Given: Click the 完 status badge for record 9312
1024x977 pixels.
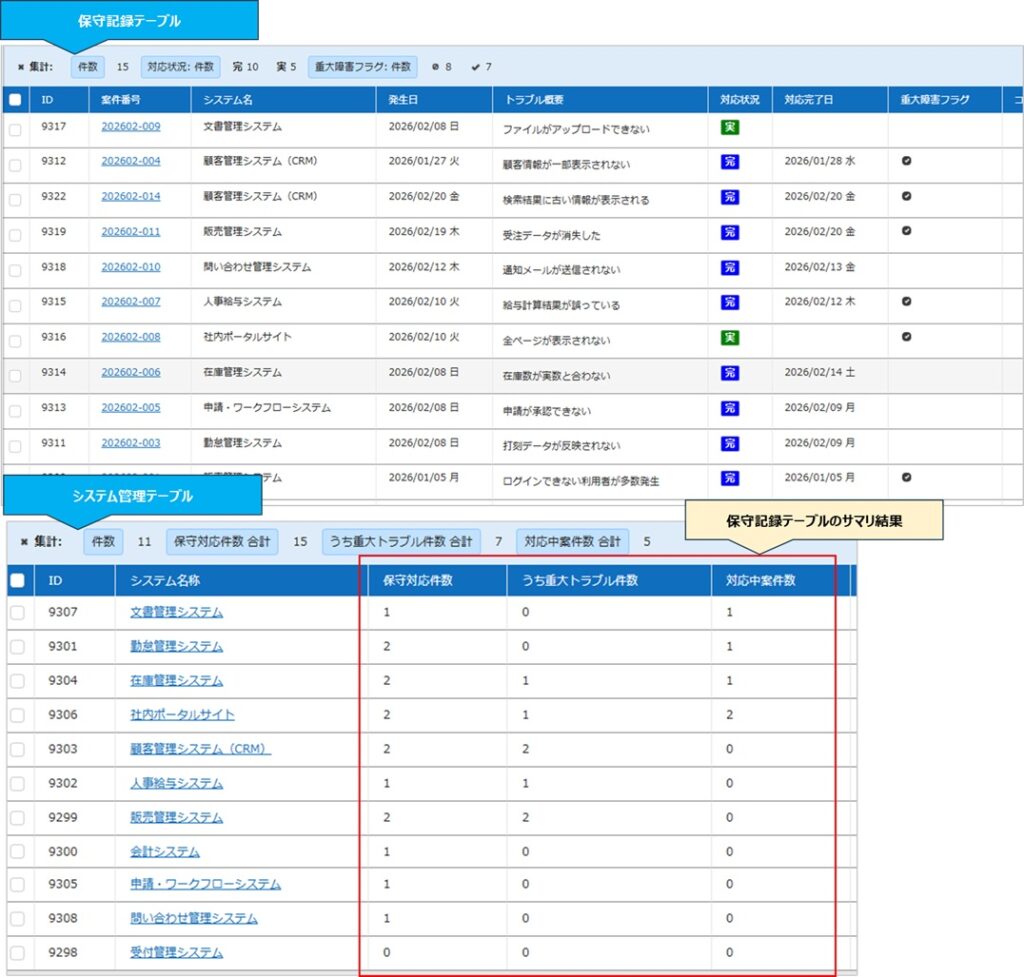Looking at the screenshot, I should coord(729,162).
